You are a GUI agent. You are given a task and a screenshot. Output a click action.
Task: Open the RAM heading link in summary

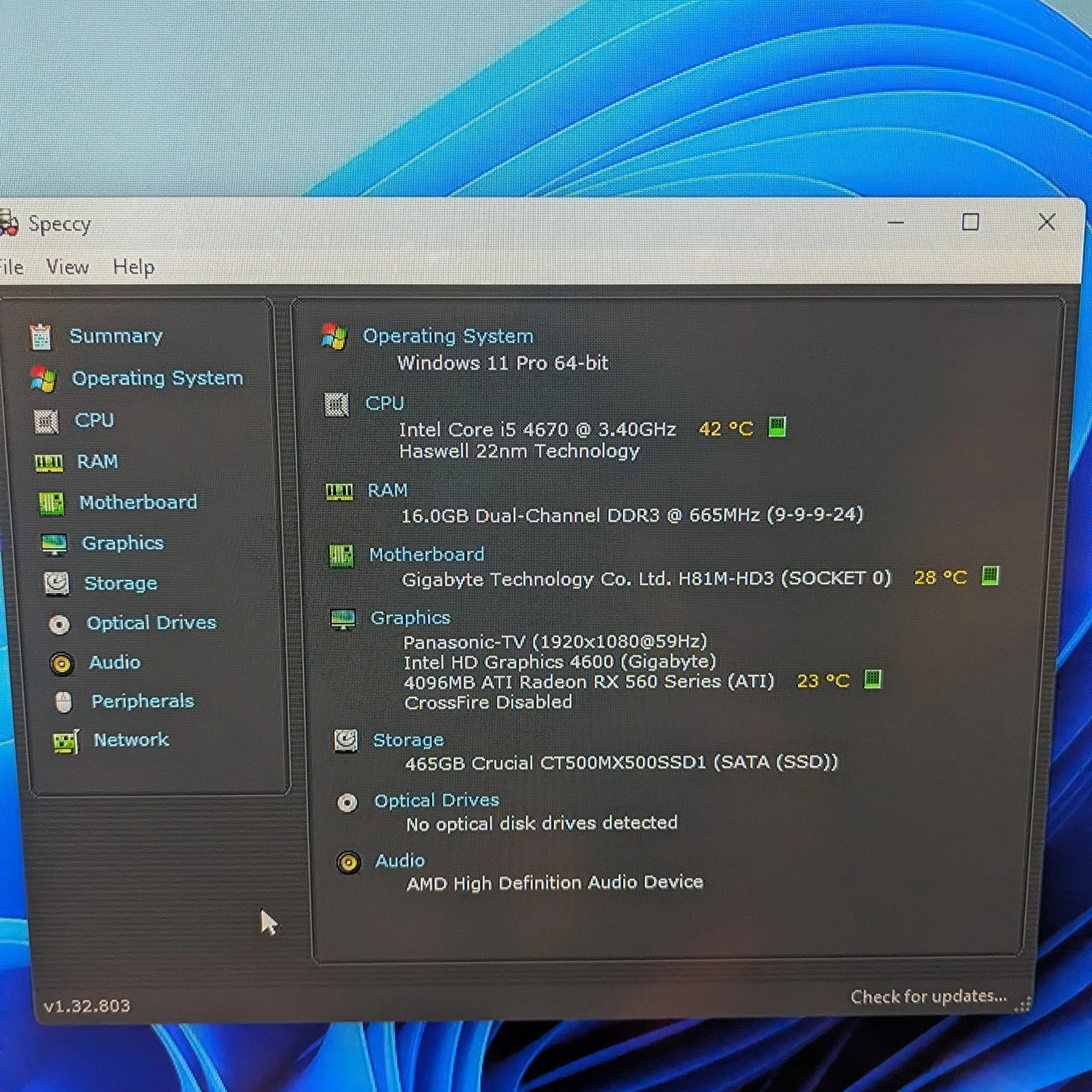pos(388,490)
